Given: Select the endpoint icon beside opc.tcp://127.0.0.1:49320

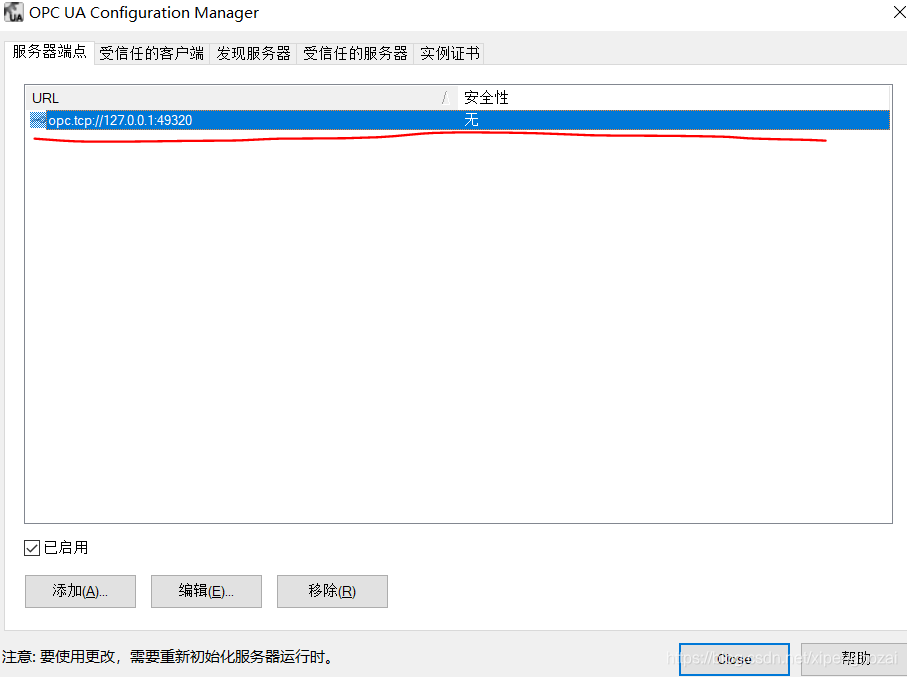Looking at the screenshot, I should pyautogui.click(x=38, y=120).
